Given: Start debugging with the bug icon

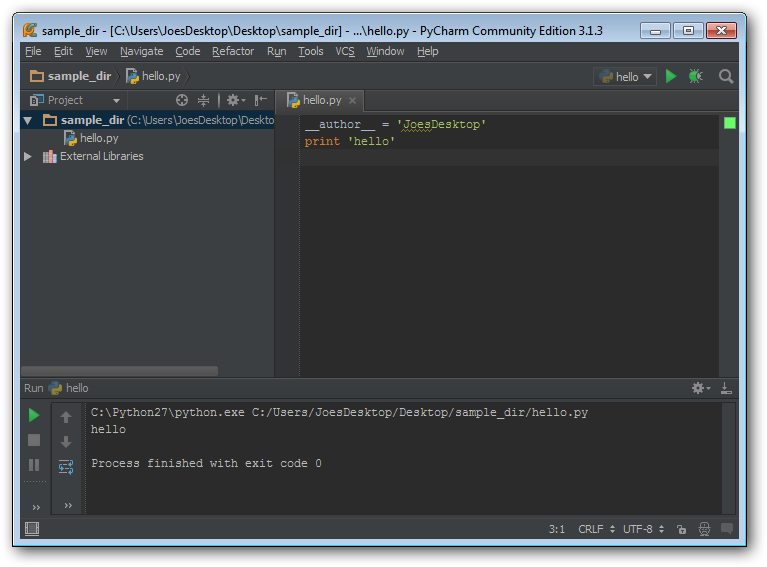Looking at the screenshot, I should point(695,76).
